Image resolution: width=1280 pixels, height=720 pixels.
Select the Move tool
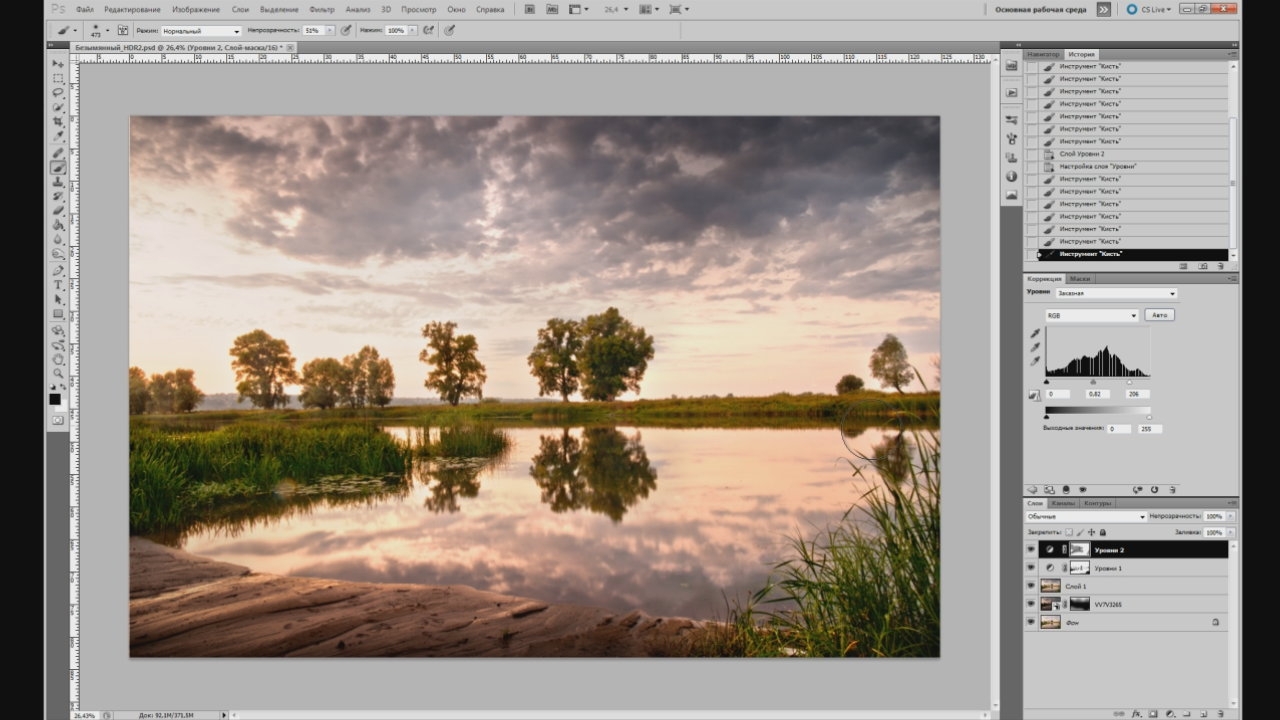click(x=58, y=64)
